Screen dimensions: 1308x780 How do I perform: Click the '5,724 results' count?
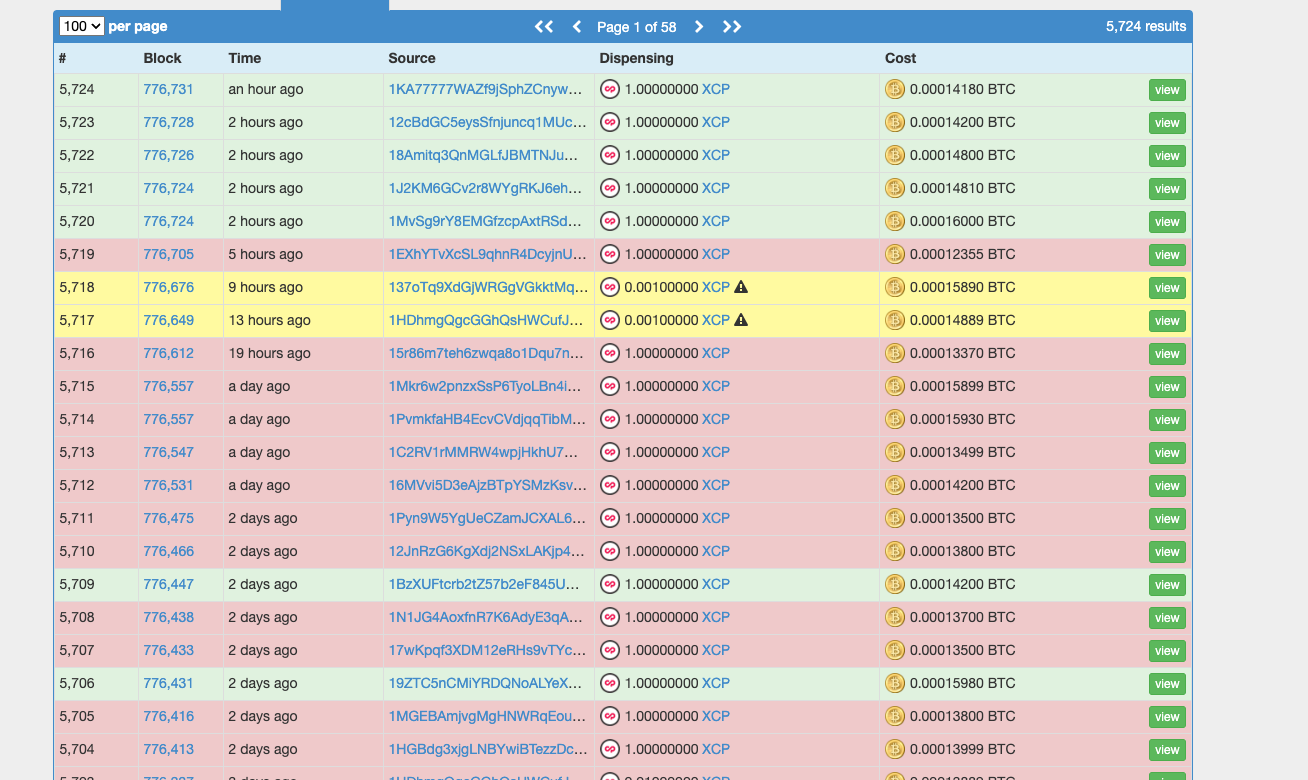click(x=1146, y=26)
